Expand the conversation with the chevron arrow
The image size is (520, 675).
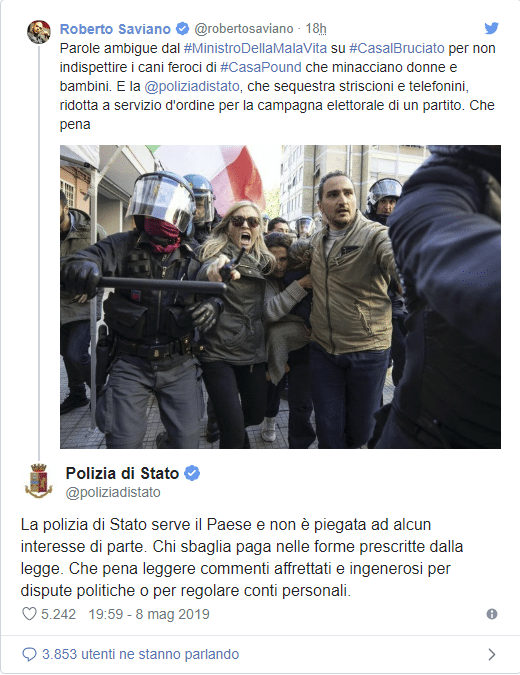(492, 654)
